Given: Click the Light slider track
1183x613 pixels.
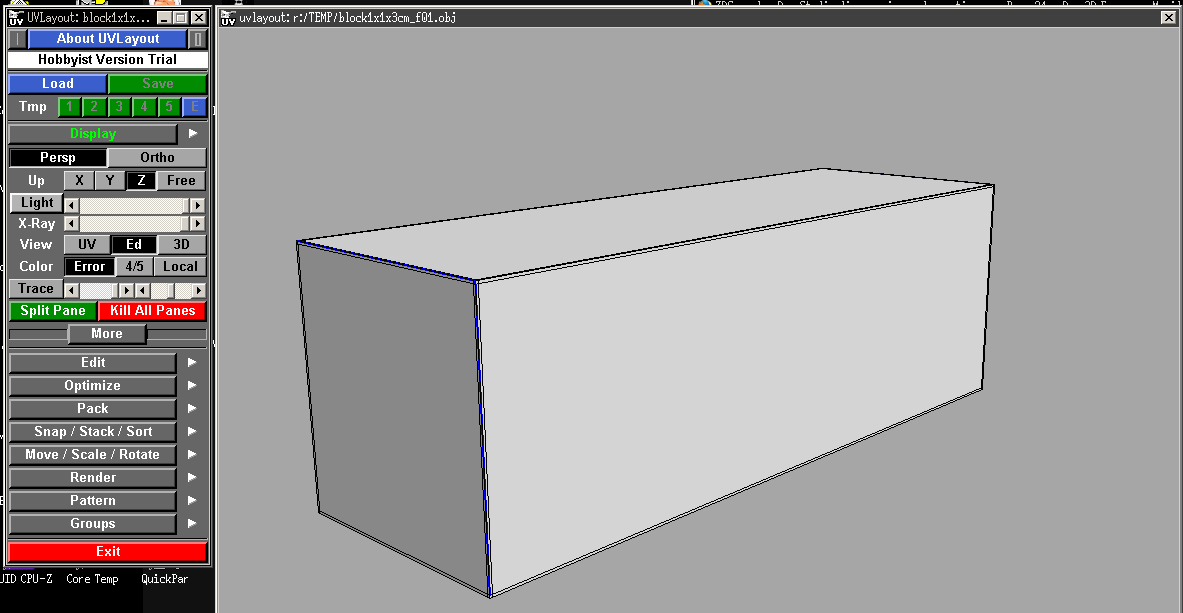Looking at the screenshot, I should point(134,205).
